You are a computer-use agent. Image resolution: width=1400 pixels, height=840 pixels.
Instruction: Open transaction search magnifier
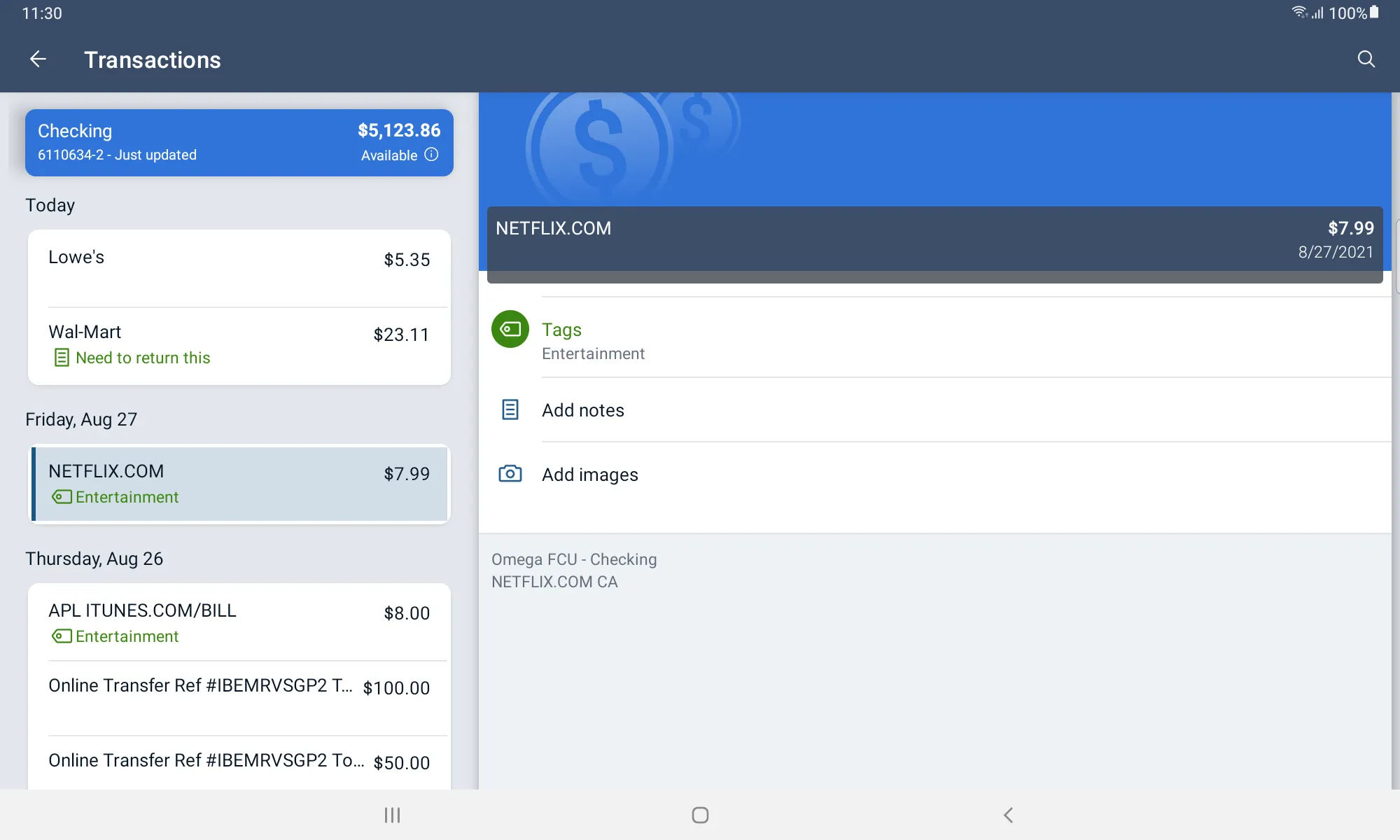coord(1366,59)
